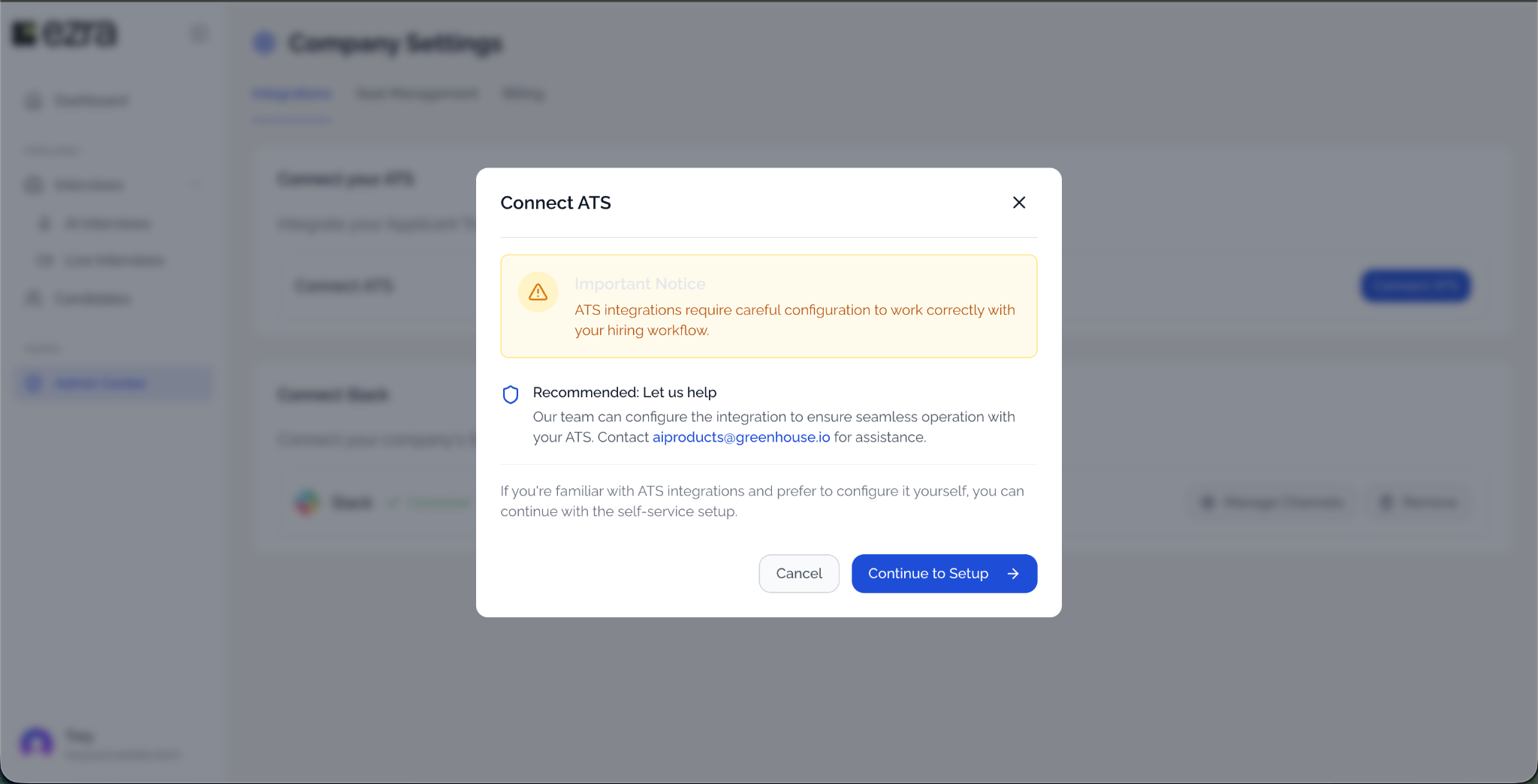Click the Continue to Setup button
1538x784 pixels.
pos(944,574)
